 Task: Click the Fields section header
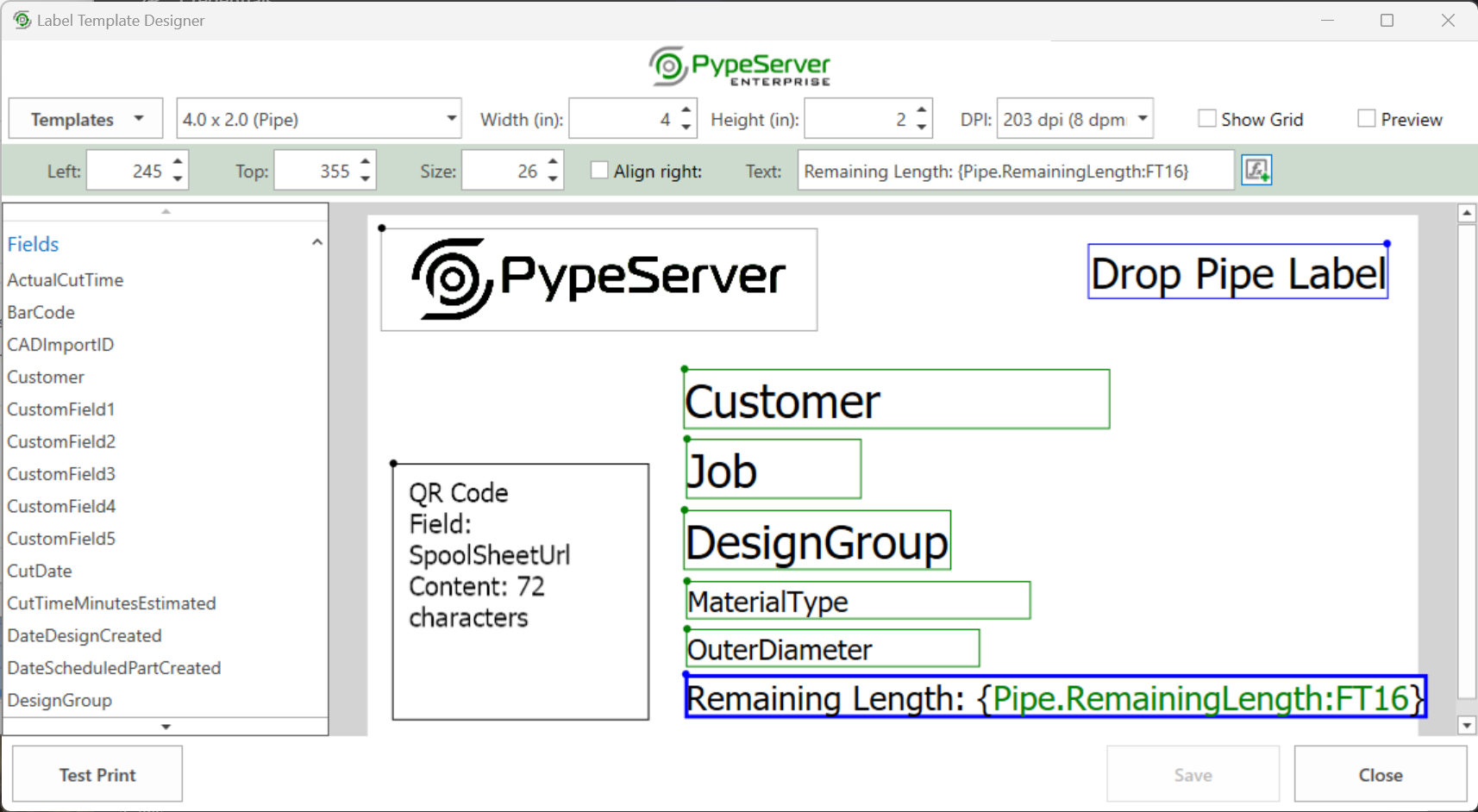point(166,244)
